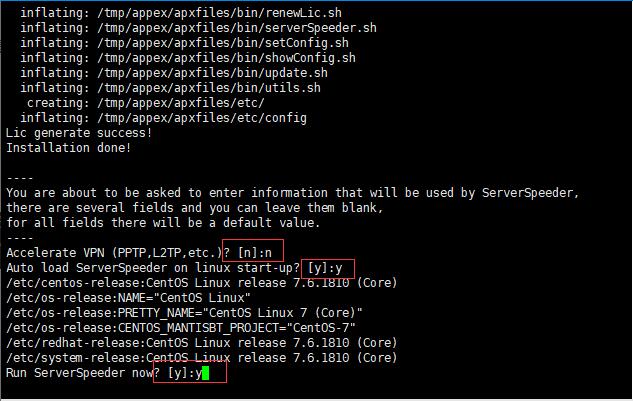Click the "Run ServerSpeeder now" answer field
The image size is (633, 401).
(x=188, y=373)
